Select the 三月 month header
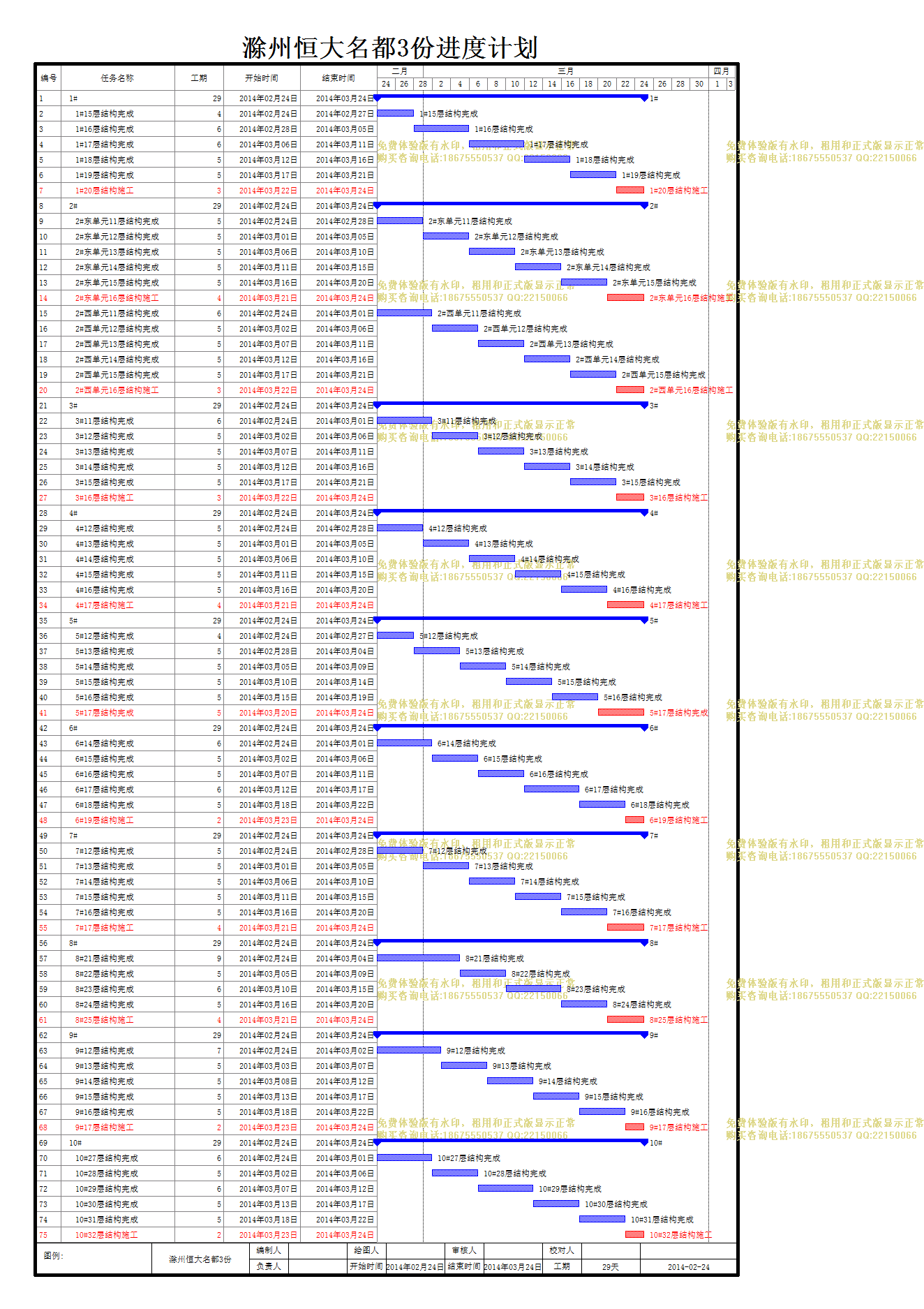 pos(566,71)
